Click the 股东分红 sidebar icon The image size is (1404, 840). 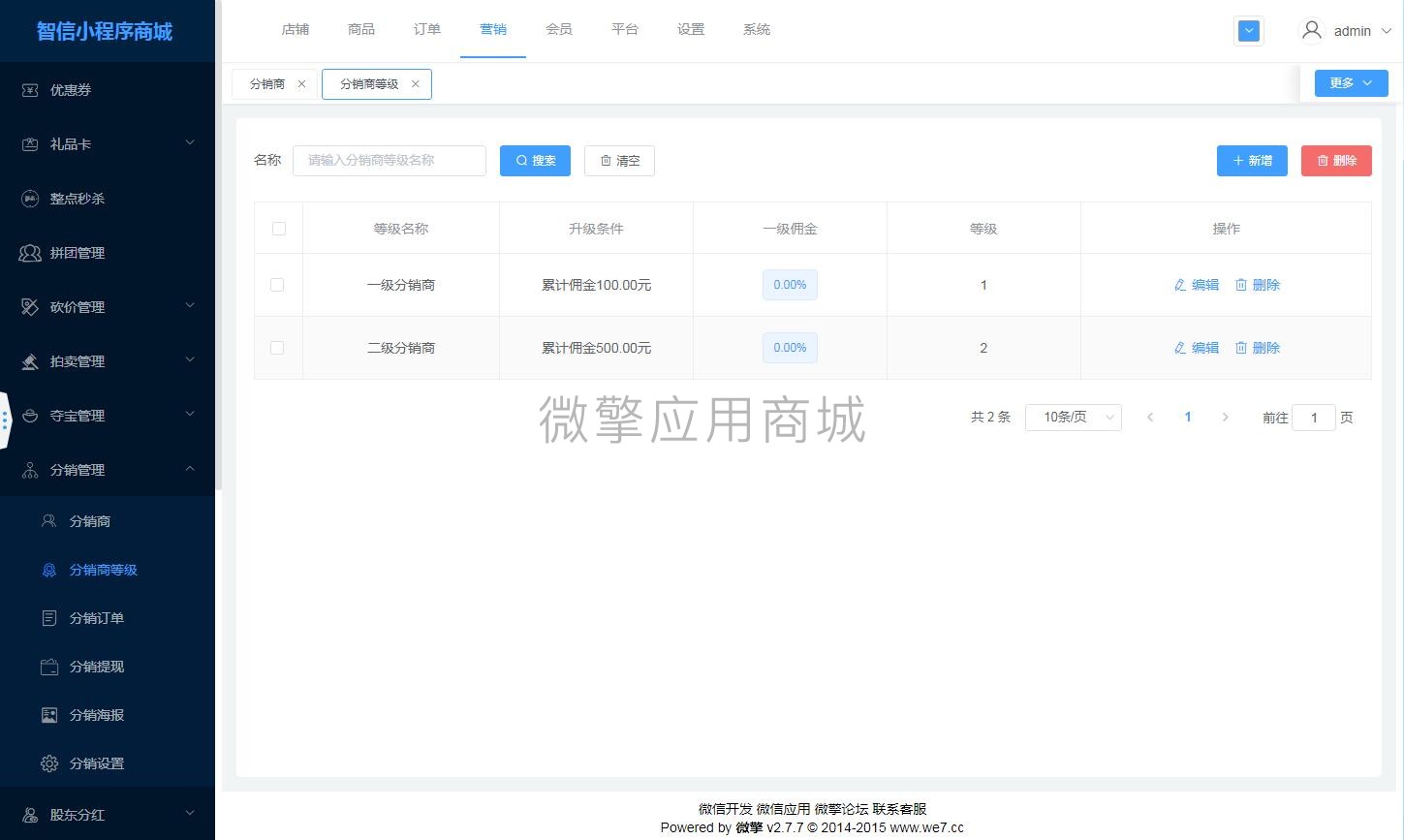point(30,815)
